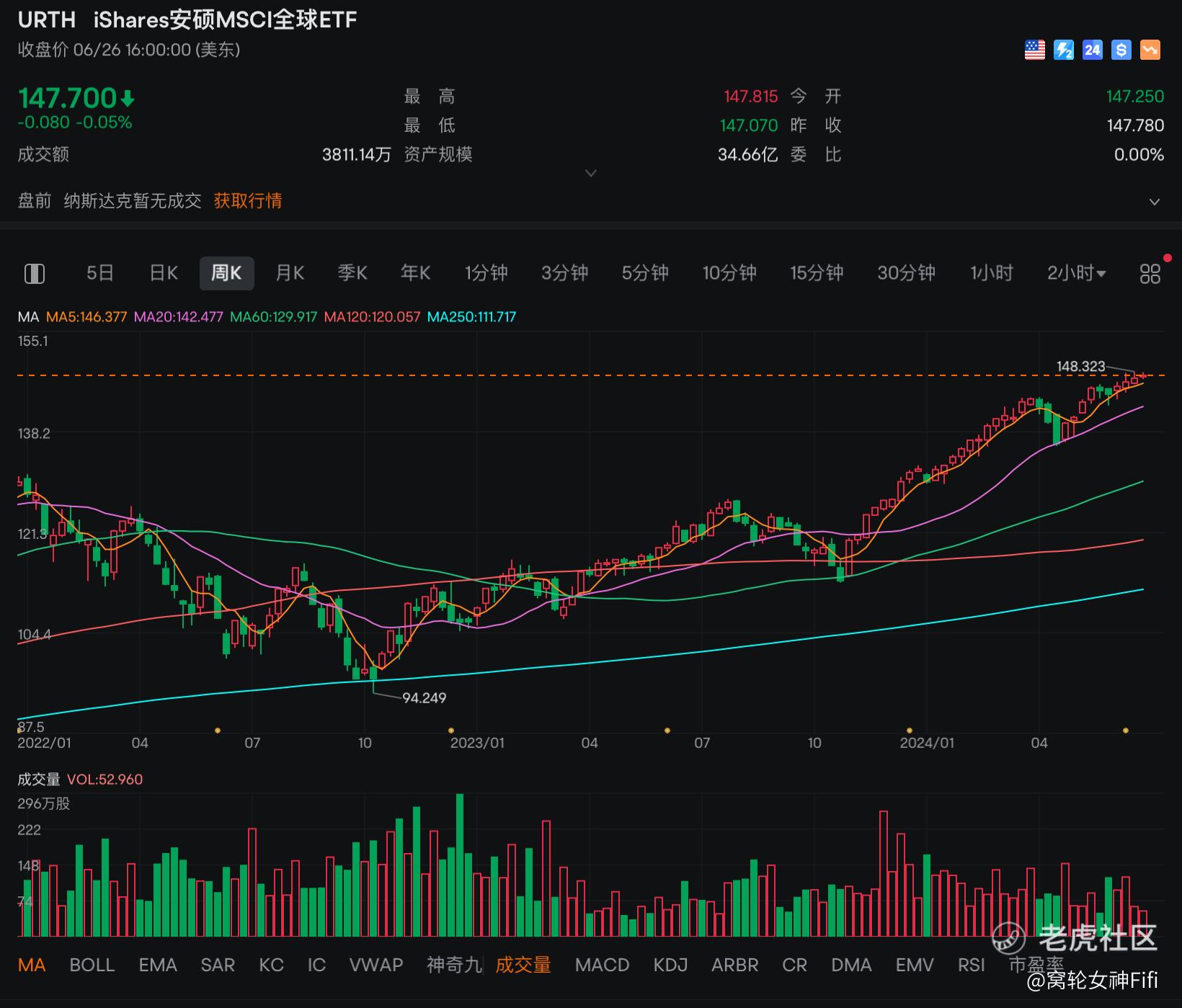The width and height of the screenshot is (1182, 1008).
Task: Select the KC indicator
Action: (x=272, y=965)
